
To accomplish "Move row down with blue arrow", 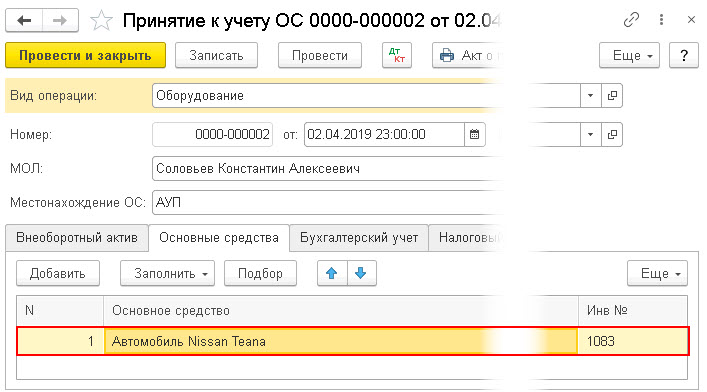I will (361, 273).
